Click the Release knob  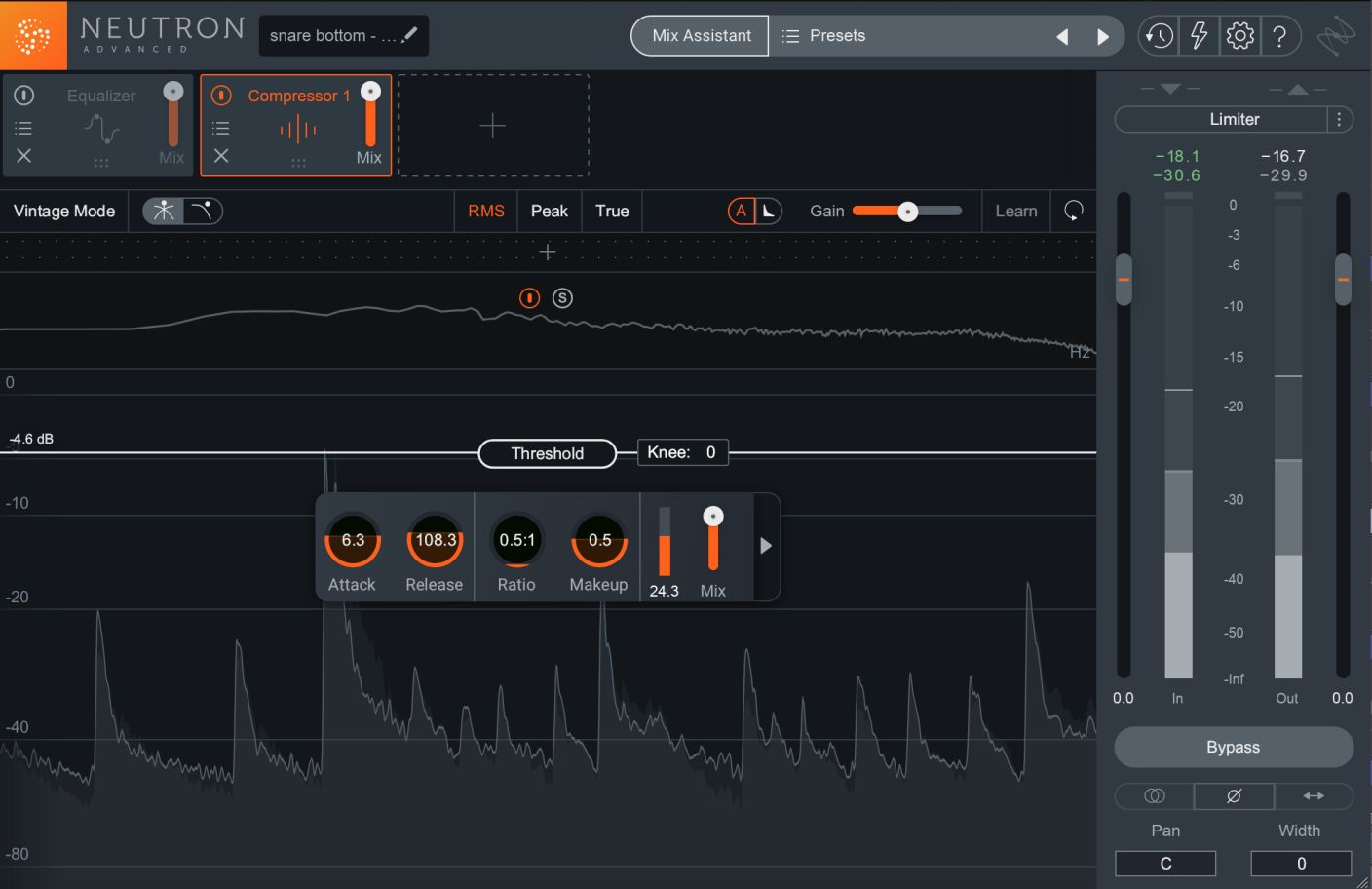coord(436,540)
